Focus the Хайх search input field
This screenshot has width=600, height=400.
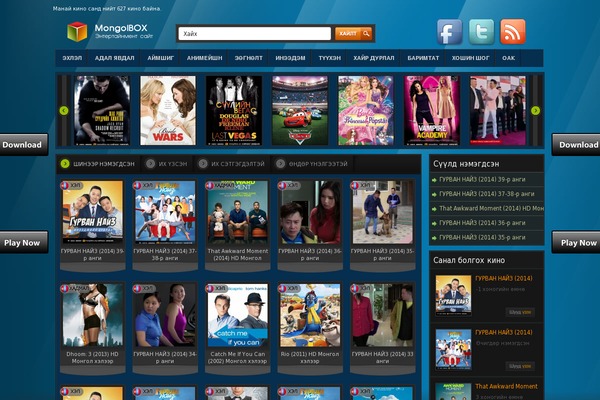click(254, 34)
